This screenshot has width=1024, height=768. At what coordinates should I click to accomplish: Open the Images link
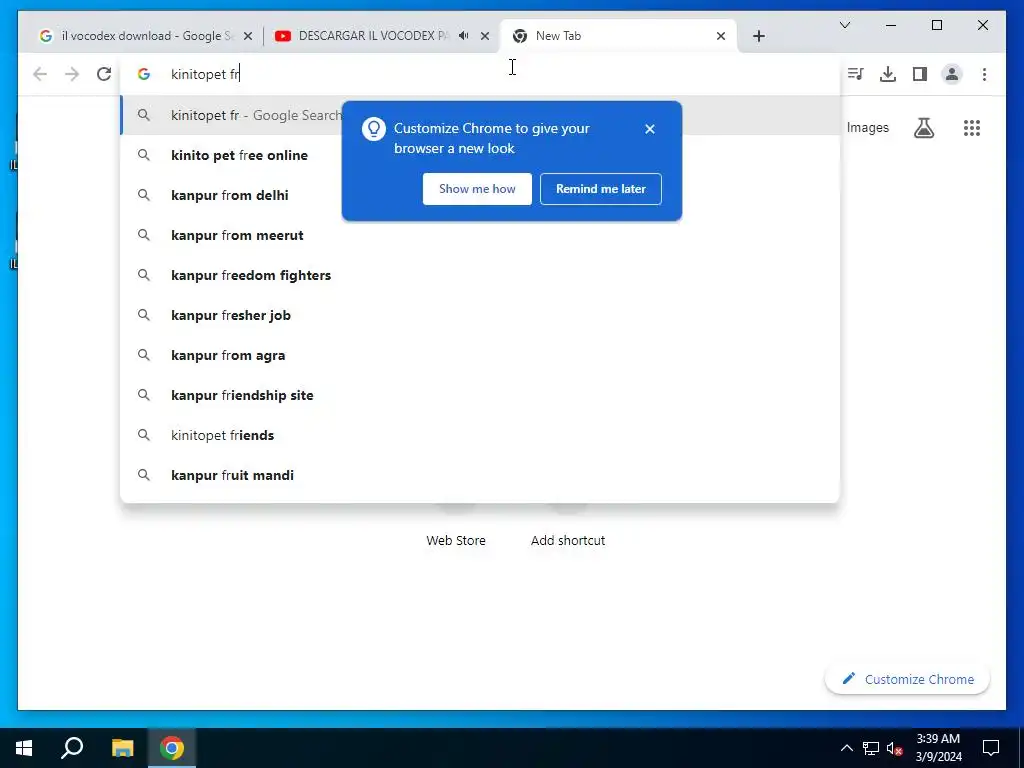tap(867, 128)
